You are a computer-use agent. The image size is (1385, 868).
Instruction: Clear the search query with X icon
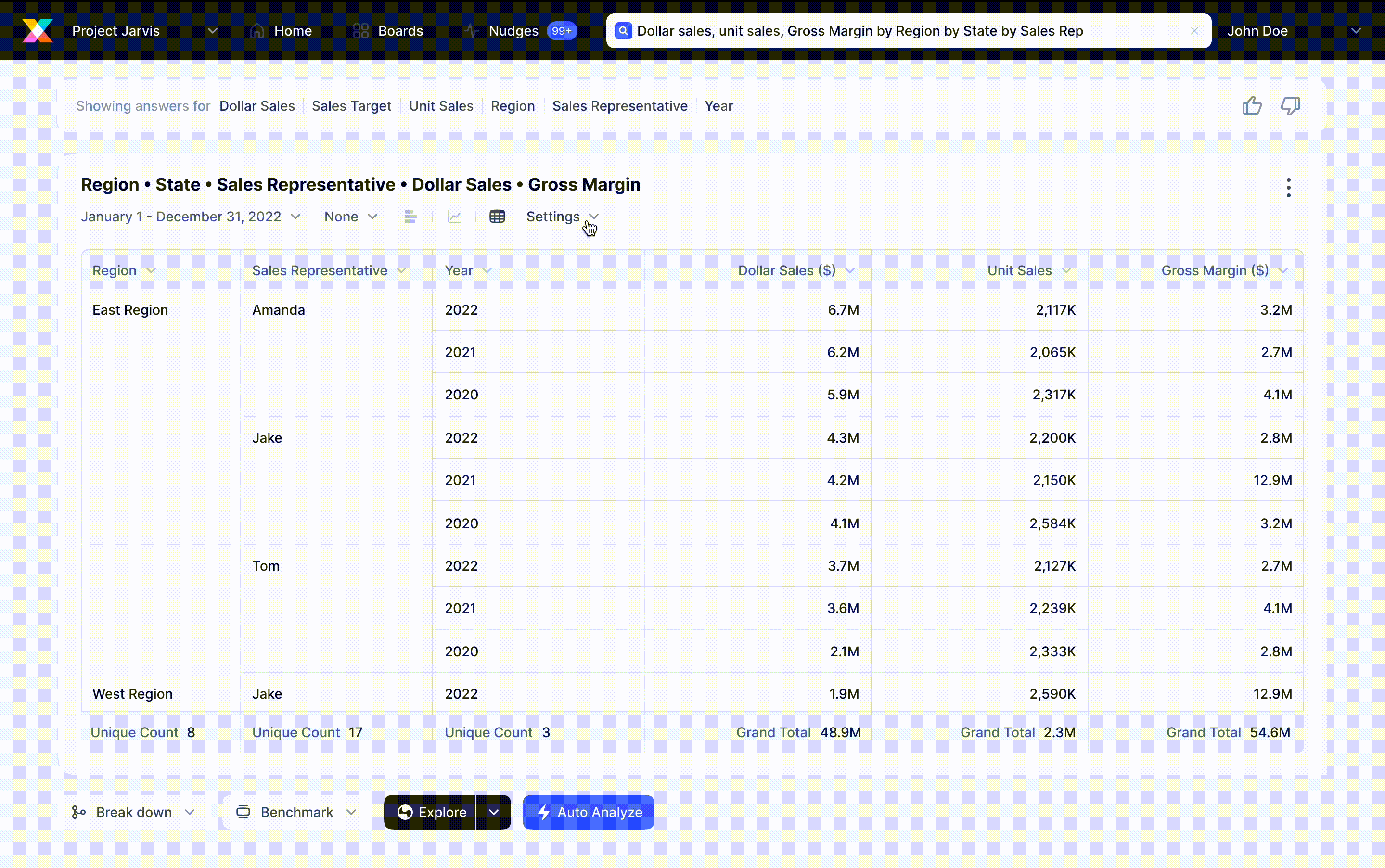(1194, 31)
